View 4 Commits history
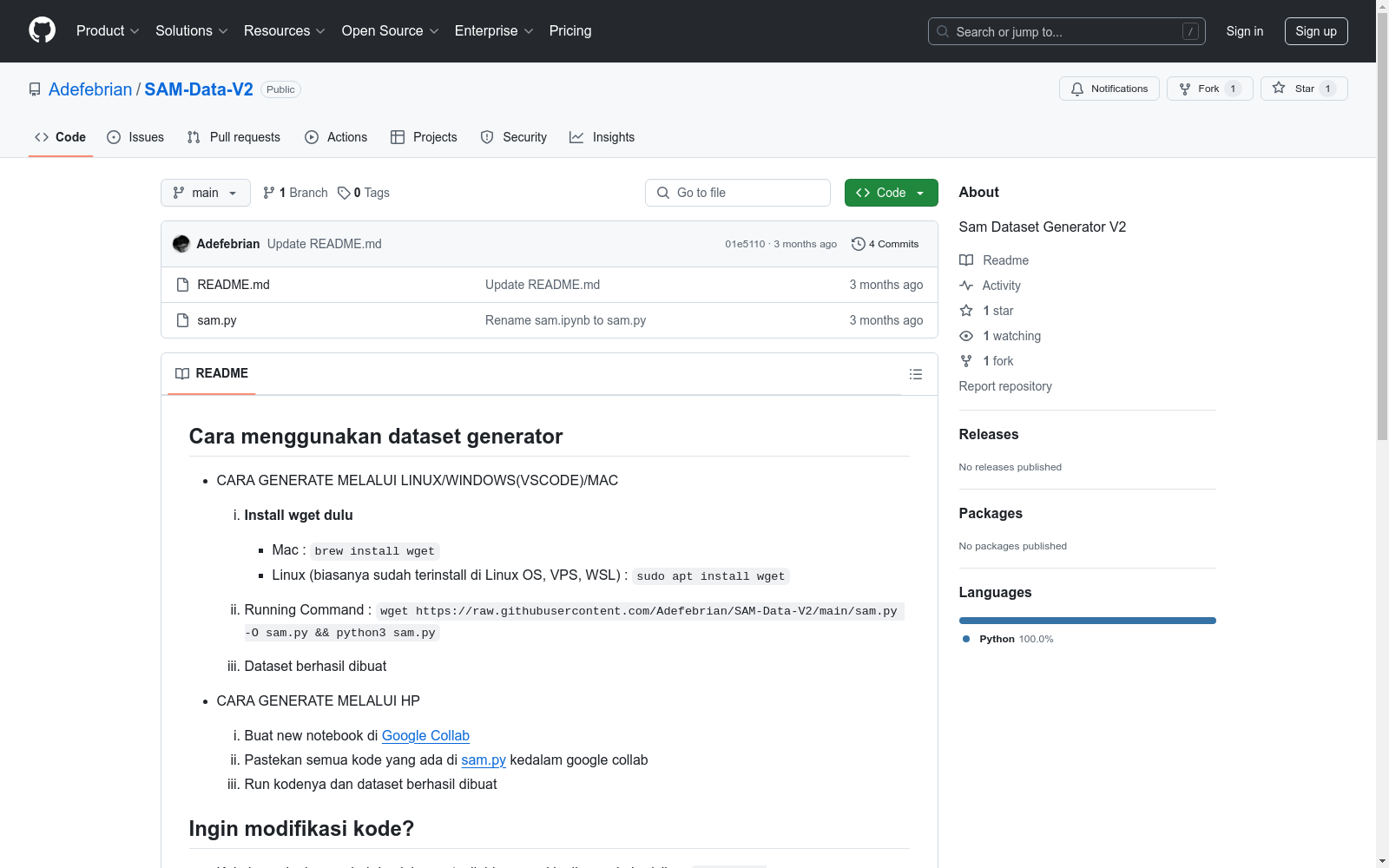Viewport: 1389px width, 868px height. 885,244
